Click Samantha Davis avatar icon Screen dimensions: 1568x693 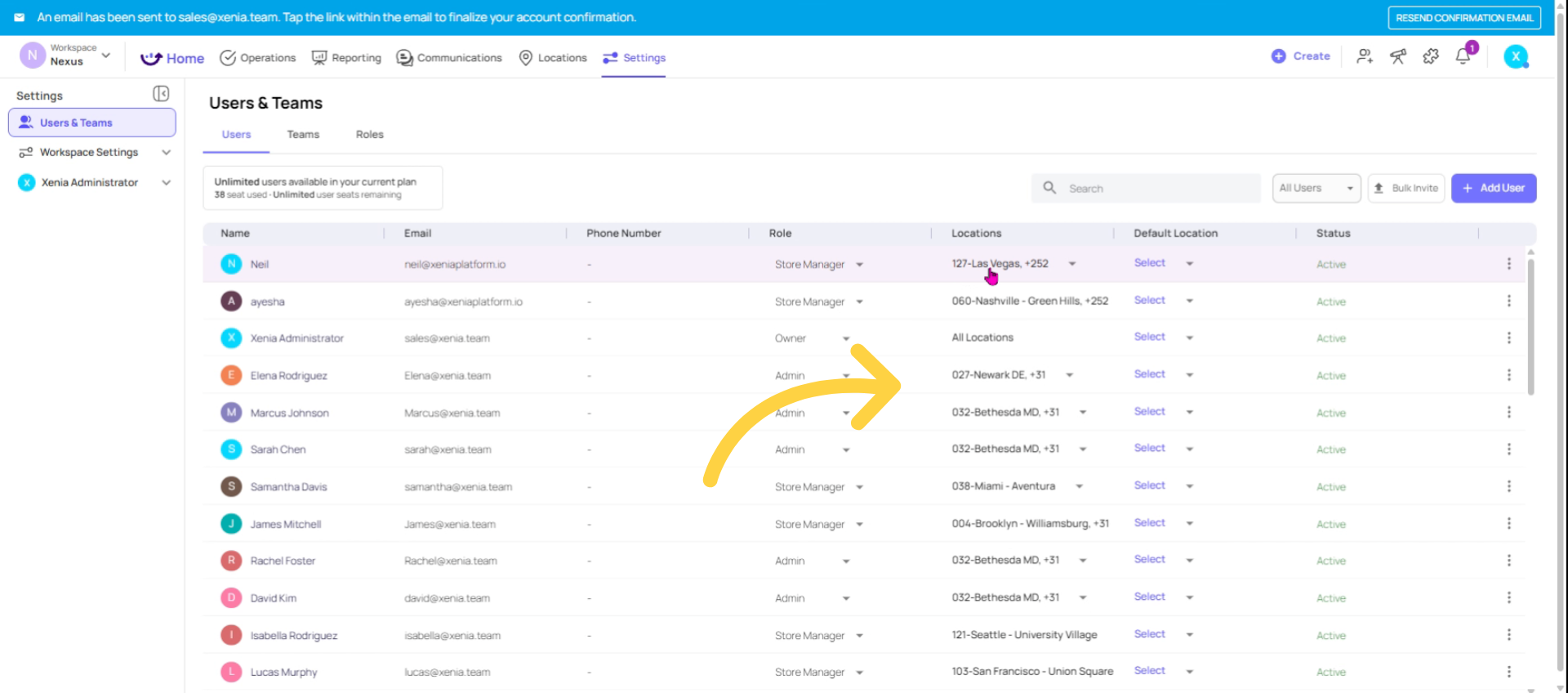coord(231,486)
